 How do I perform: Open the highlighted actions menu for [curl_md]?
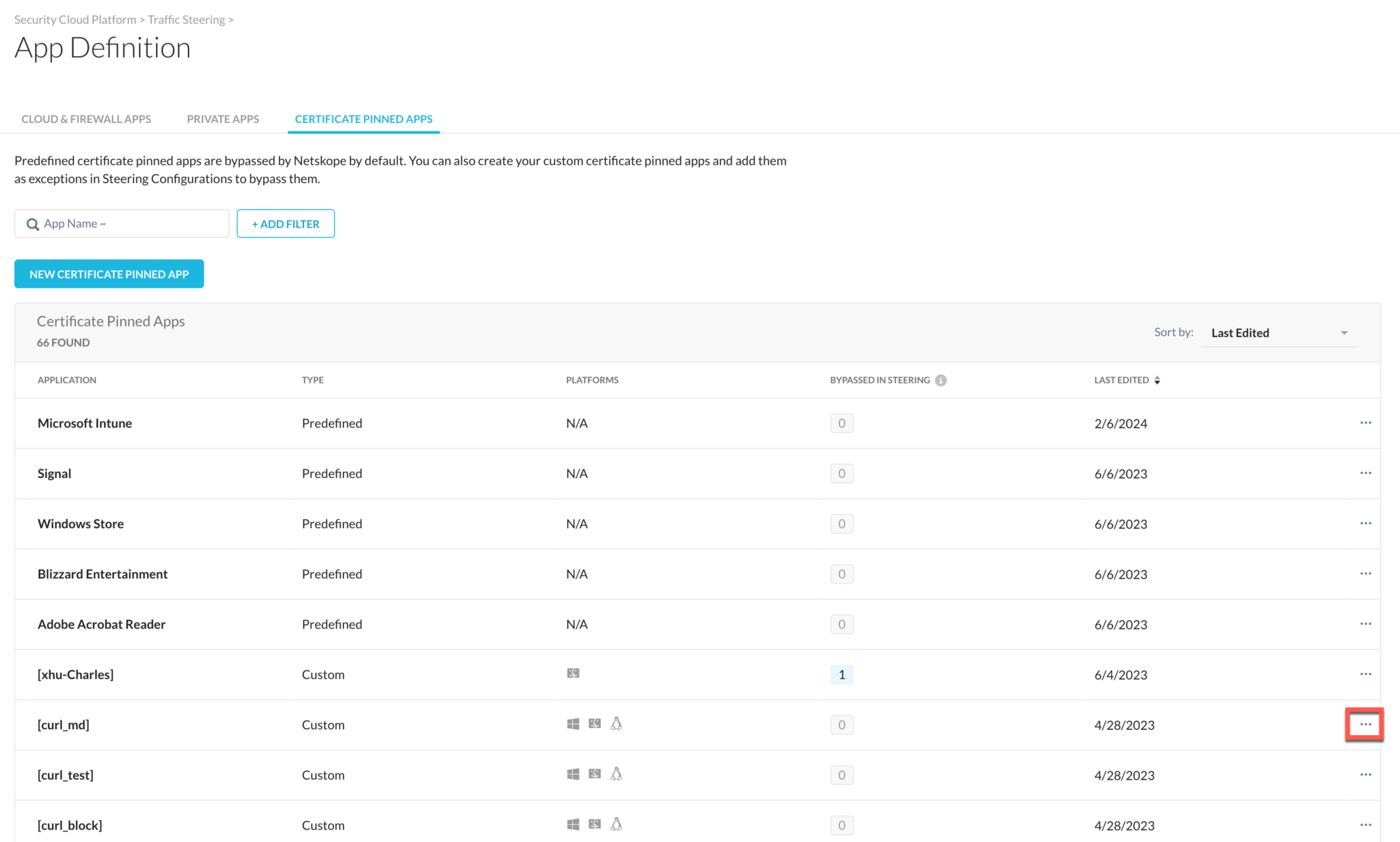tap(1364, 724)
